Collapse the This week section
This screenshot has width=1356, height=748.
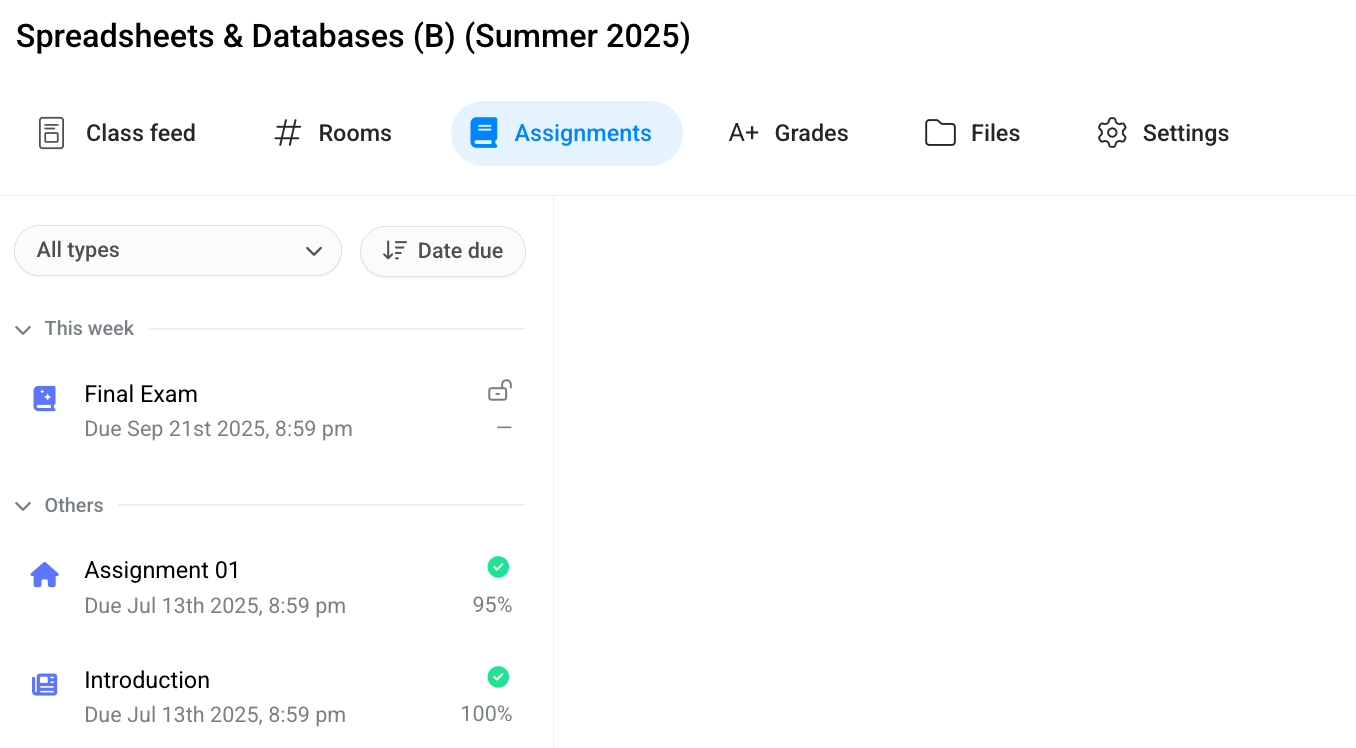(x=23, y=329)
